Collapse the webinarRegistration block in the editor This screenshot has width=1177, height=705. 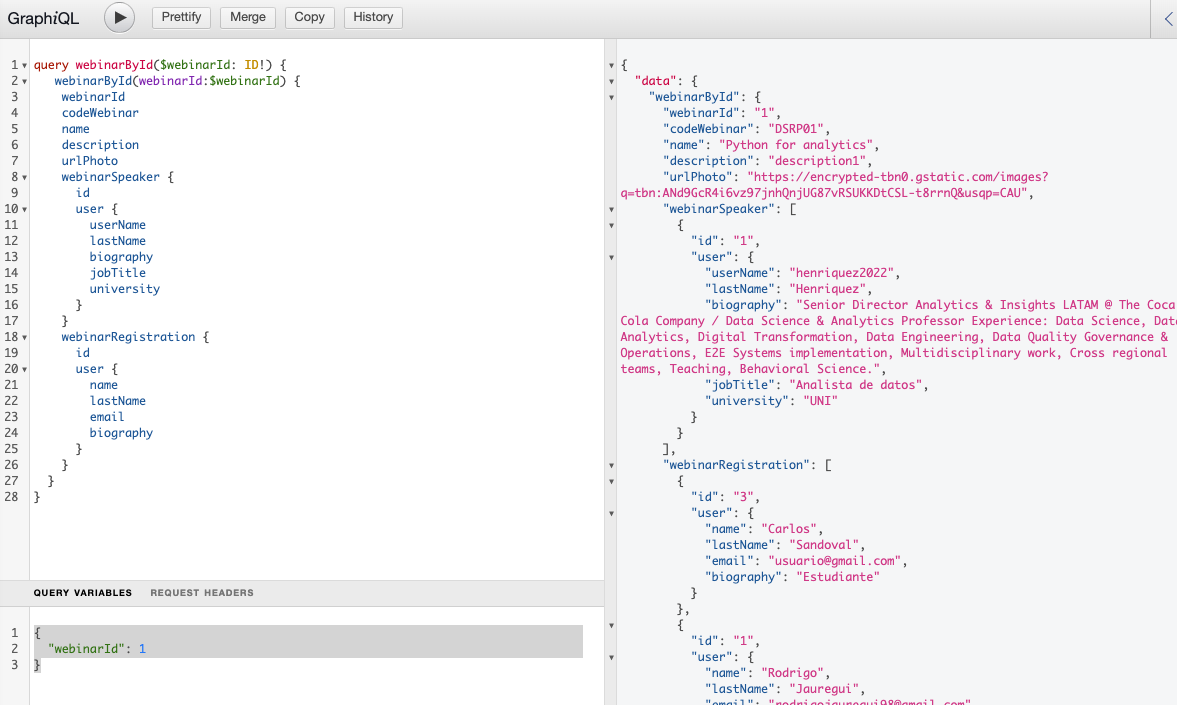coord(24,336)
